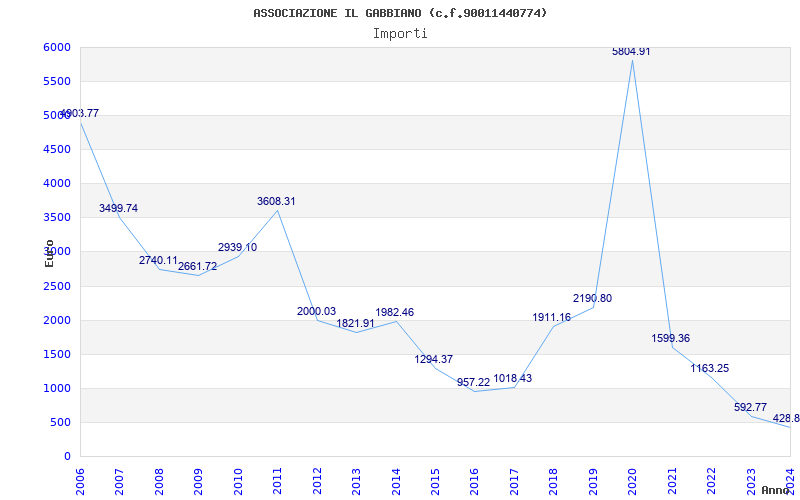Select the x-axis year 2018
Image resolution: width=800 pixels, height=500 pixels.
[x=554, y=481]
